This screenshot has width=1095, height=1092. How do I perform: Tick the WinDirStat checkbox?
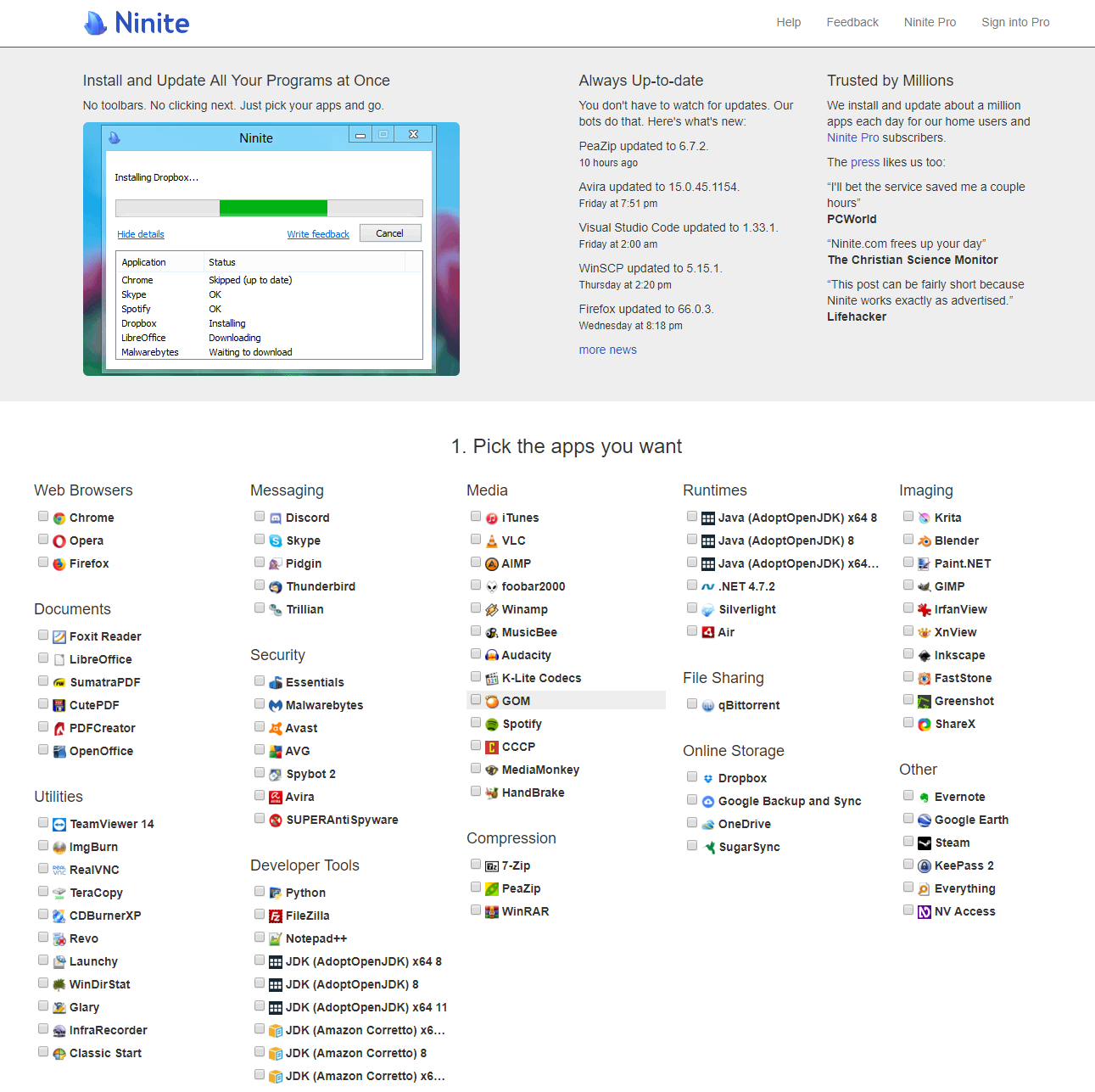[x=43, y=983]
